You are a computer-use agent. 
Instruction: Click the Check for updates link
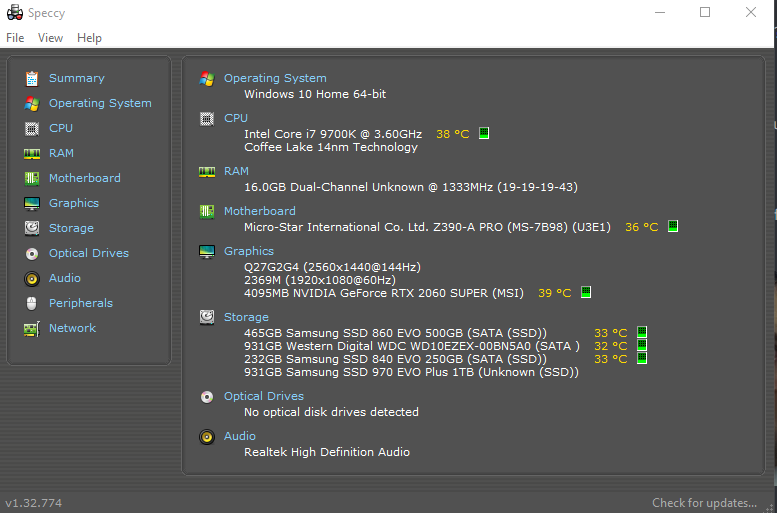click(704, 503)
